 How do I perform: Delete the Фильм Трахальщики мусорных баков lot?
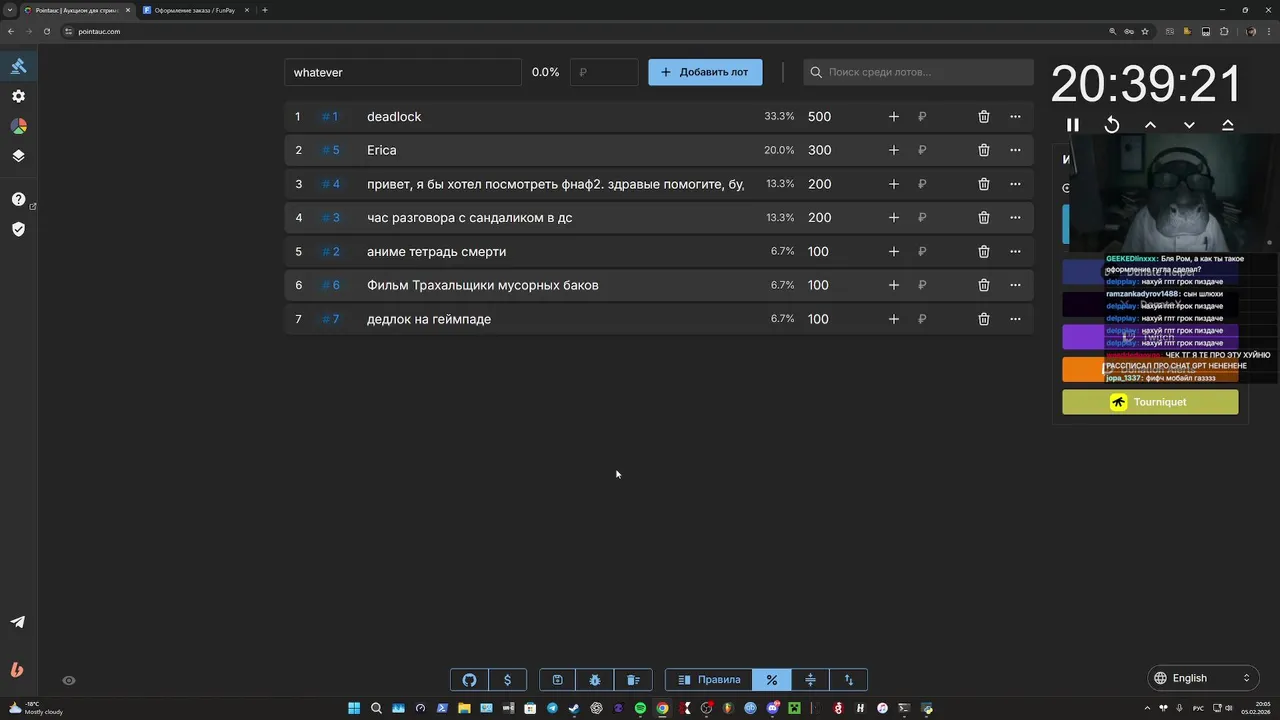click(x=984, y=285)
